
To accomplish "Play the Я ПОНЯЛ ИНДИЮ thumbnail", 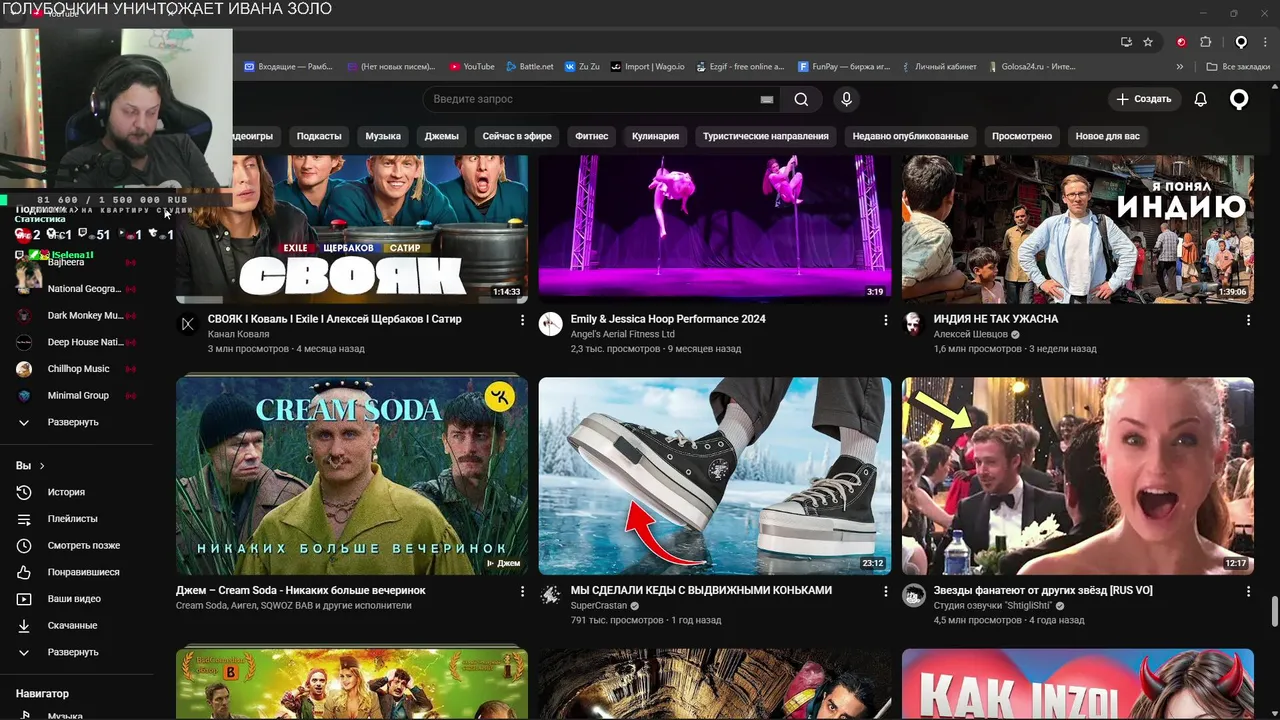I will coord(1078,229).
